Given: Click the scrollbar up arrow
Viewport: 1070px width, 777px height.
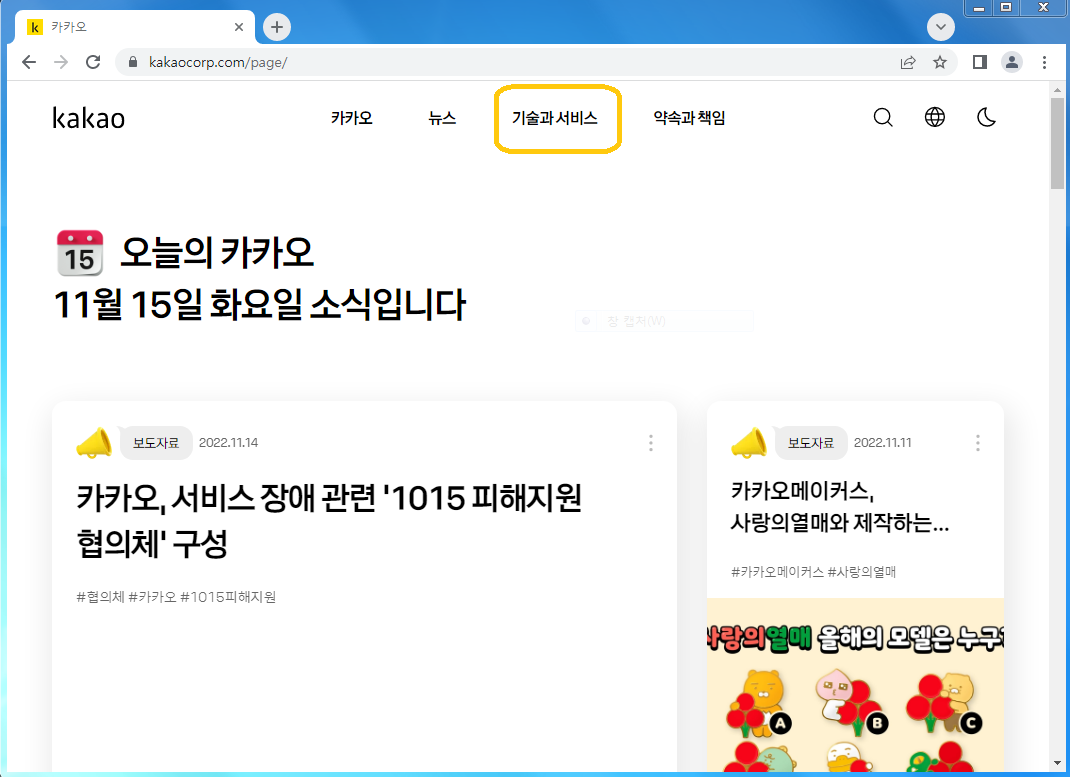Looking at the screenshot, I should [x=1057, y=89].
